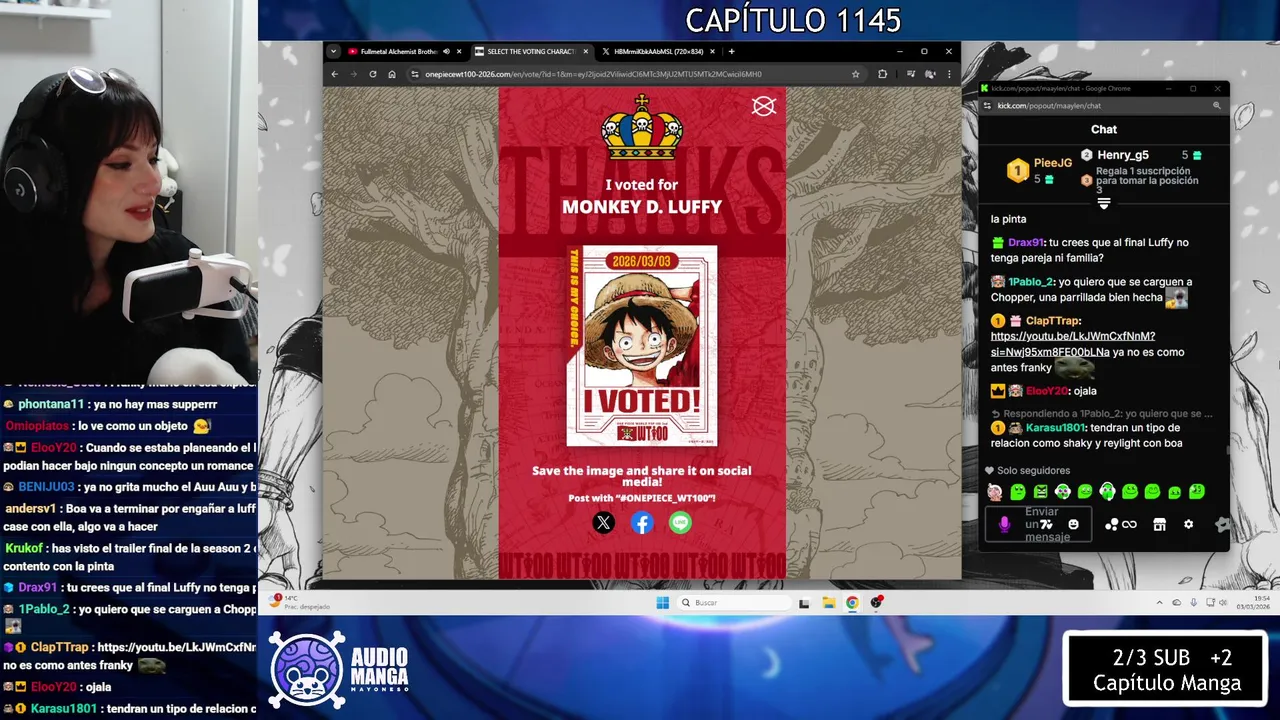Close the voting thanks popup X icon
Viewport: 1280px width, 720px height.
tap(764, 106)
